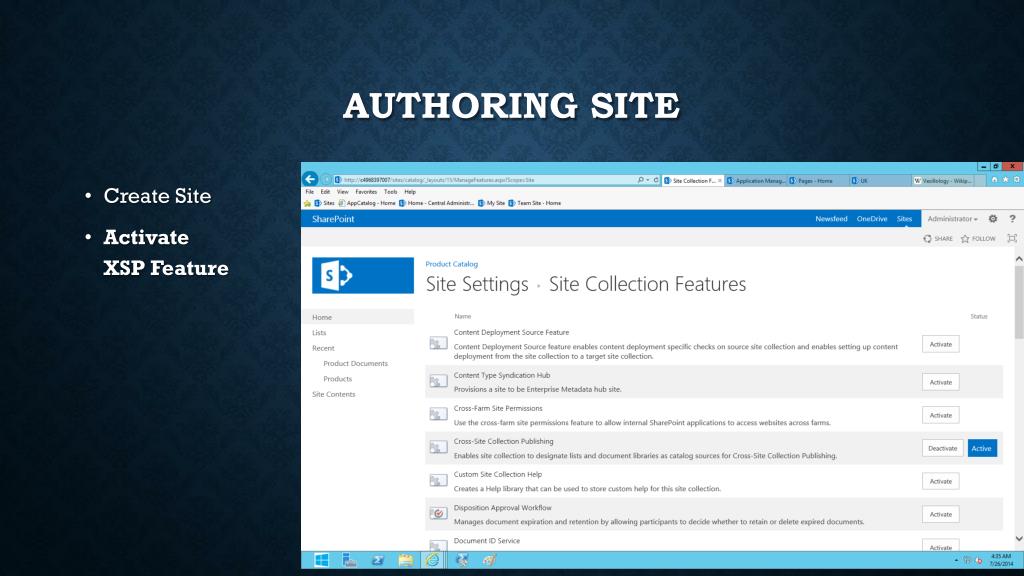The width and height of the screenshot is (1024, 576).
Task: Open the browser tools gear icon
Action: tap(1016, 180)
